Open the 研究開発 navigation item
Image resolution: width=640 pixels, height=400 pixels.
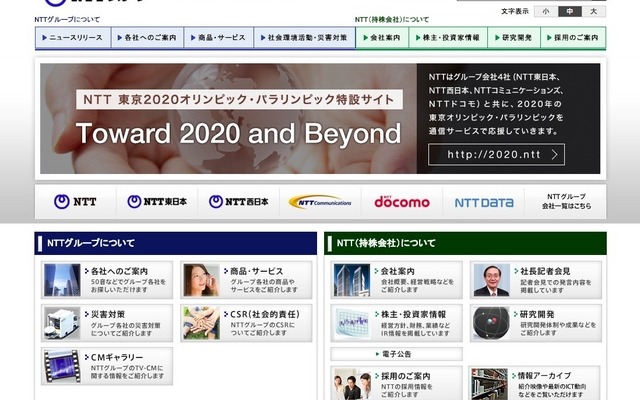514,38
